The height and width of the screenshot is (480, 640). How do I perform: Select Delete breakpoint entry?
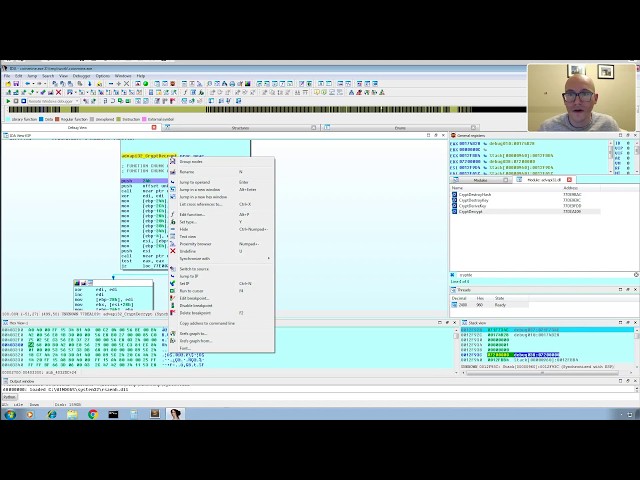(x=221, y=313)
